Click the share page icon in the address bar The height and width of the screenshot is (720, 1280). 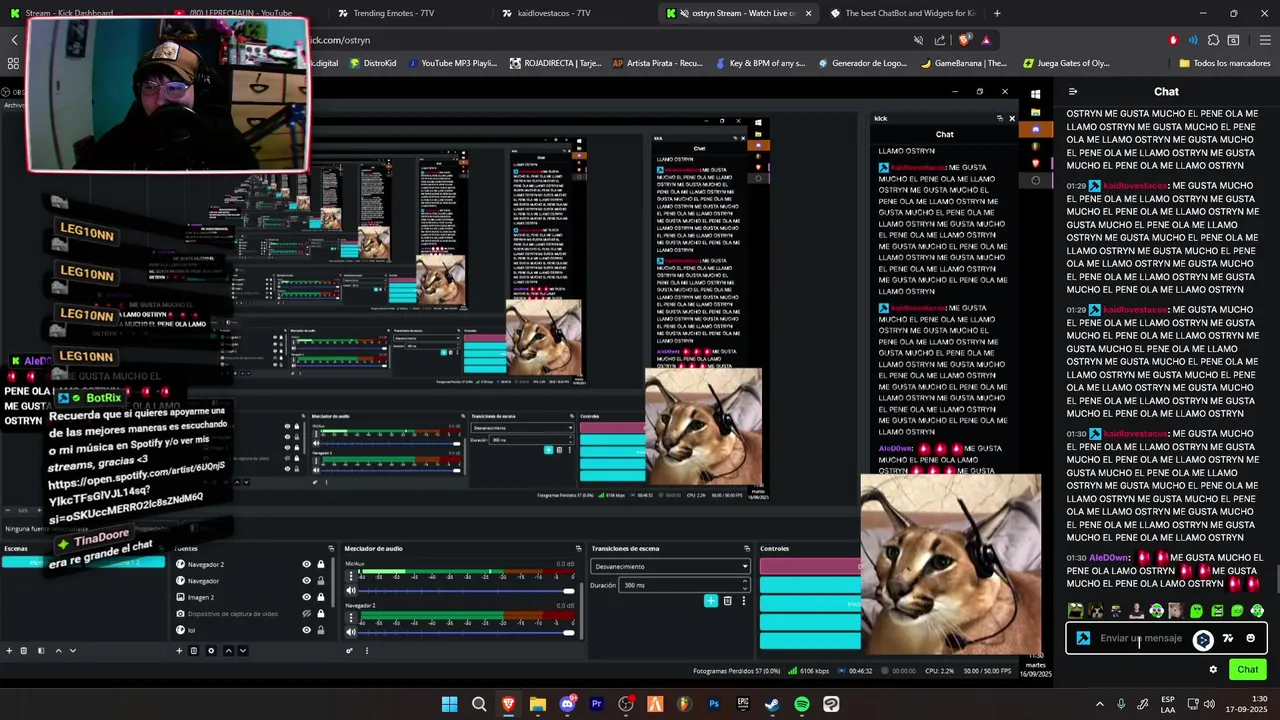coord(940,40)
